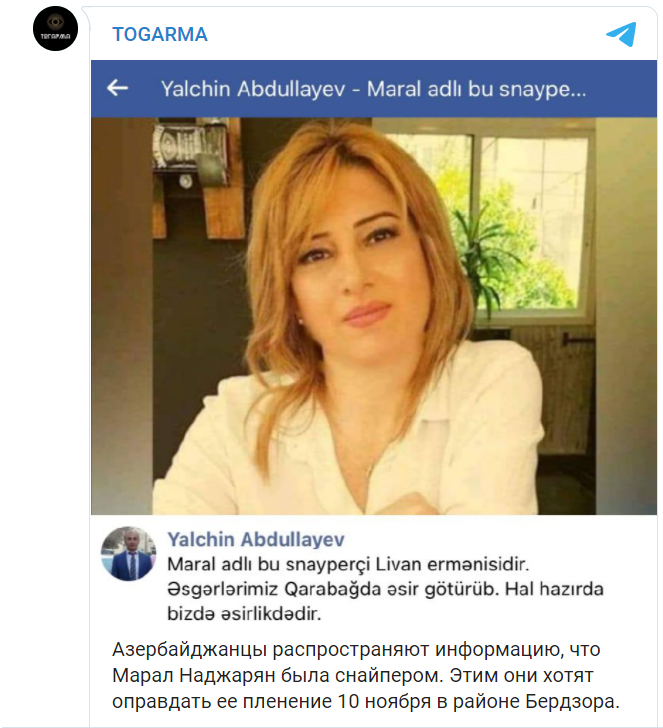Click 'Hal hazırda' in the post text

tap(554, 589)
